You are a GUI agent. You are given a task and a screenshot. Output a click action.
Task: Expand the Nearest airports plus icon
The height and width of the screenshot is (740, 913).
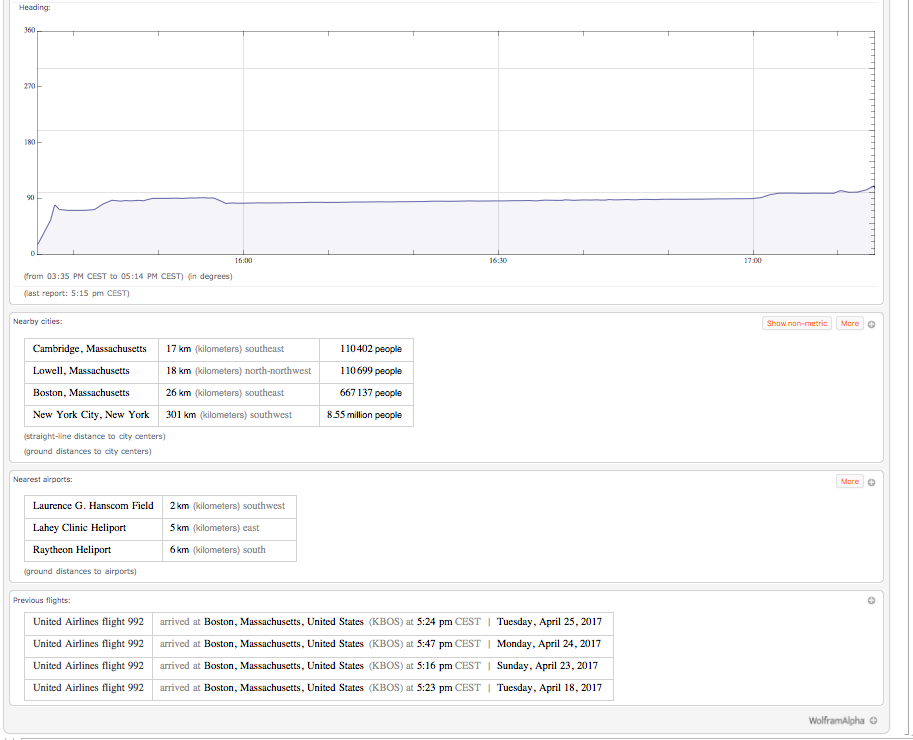pos(872,482)
